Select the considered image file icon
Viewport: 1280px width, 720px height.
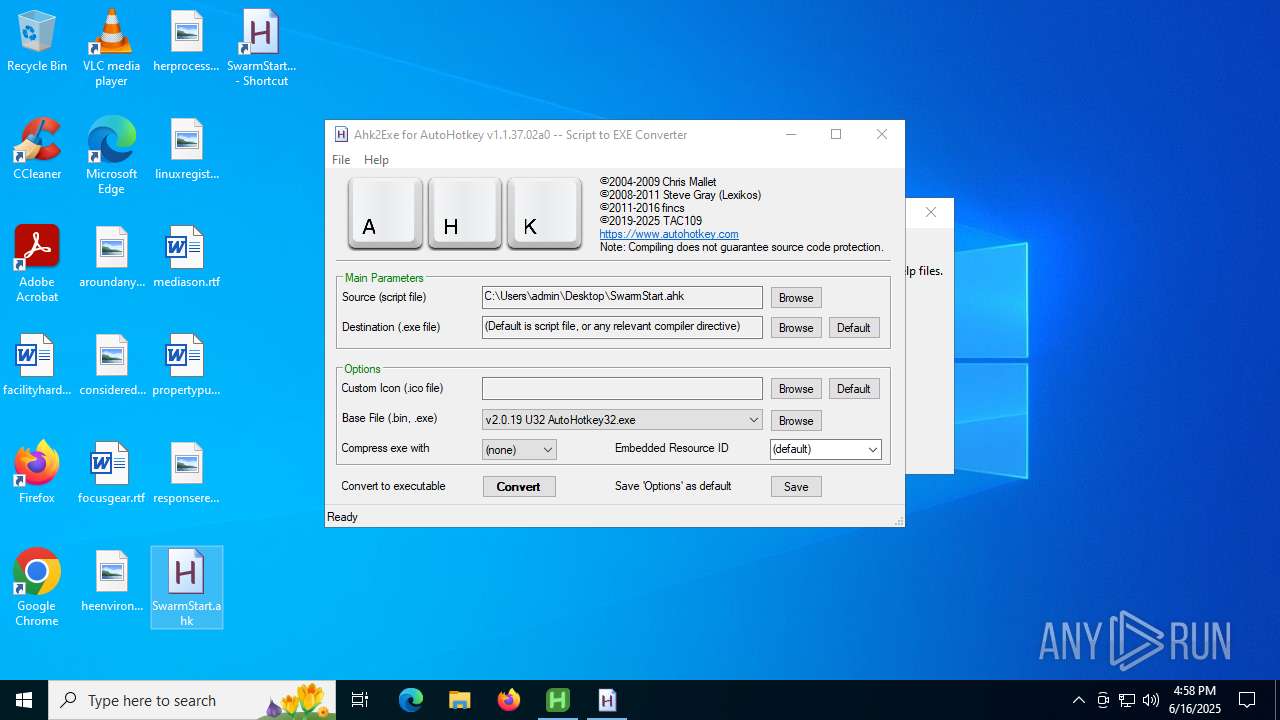pos(111,365)
